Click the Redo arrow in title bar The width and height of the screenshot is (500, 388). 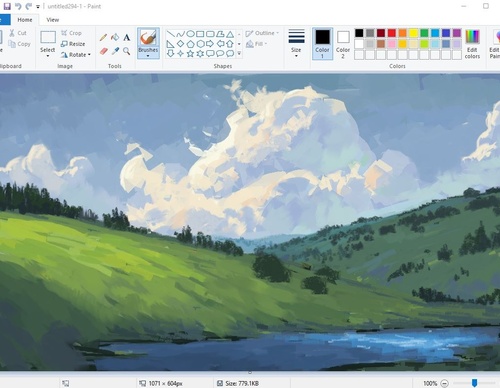point(29,6)
